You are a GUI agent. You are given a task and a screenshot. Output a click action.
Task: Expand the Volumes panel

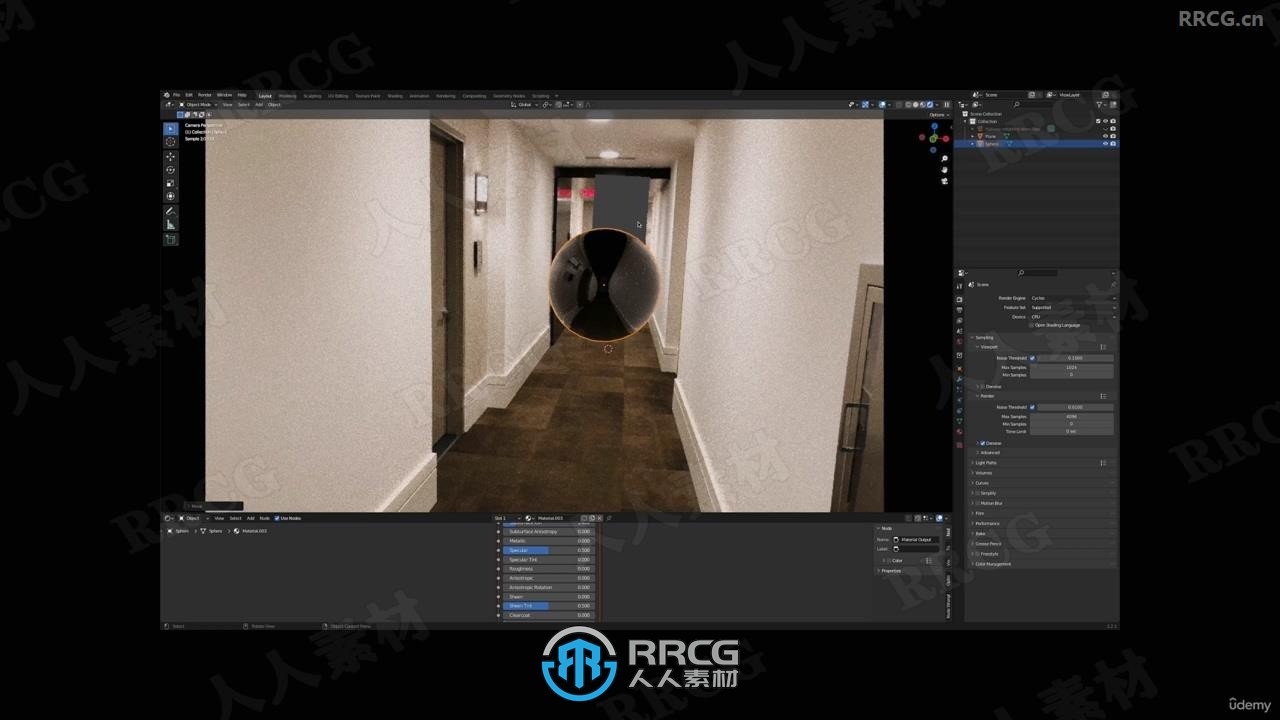(983, 473)
